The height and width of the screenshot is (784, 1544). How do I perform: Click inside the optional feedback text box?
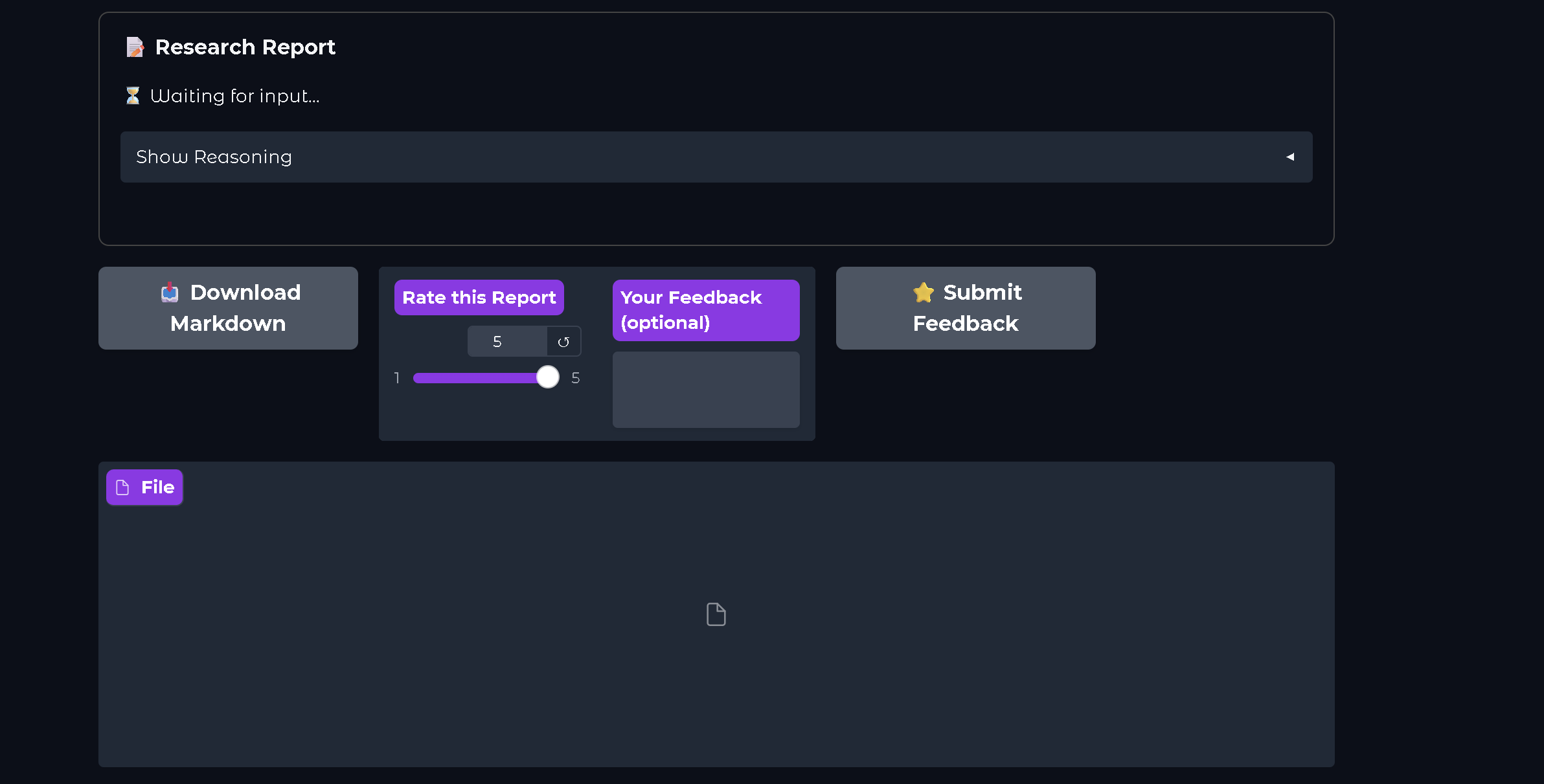click(706, 389)
